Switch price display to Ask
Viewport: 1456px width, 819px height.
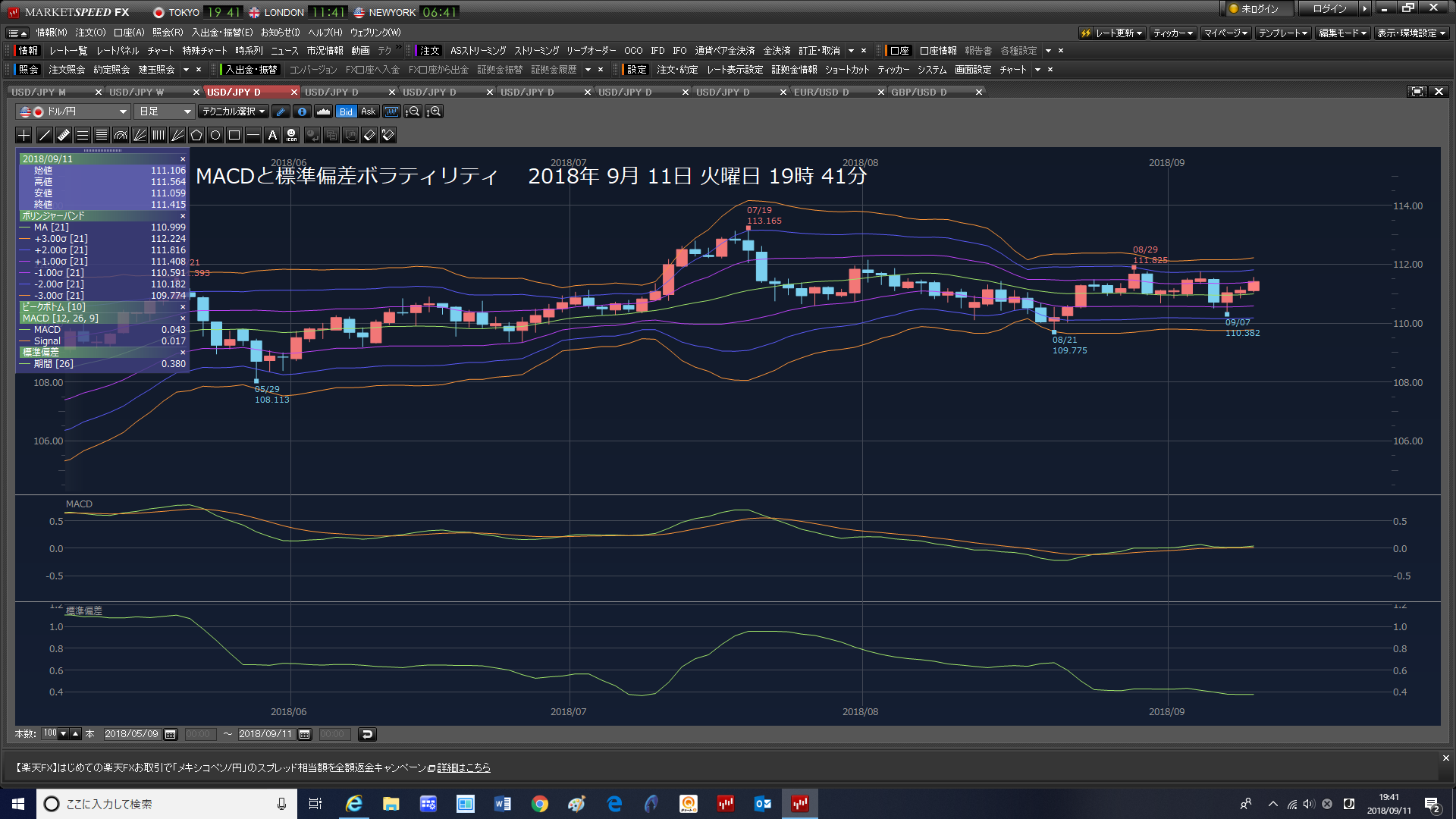tap(368, 111)
